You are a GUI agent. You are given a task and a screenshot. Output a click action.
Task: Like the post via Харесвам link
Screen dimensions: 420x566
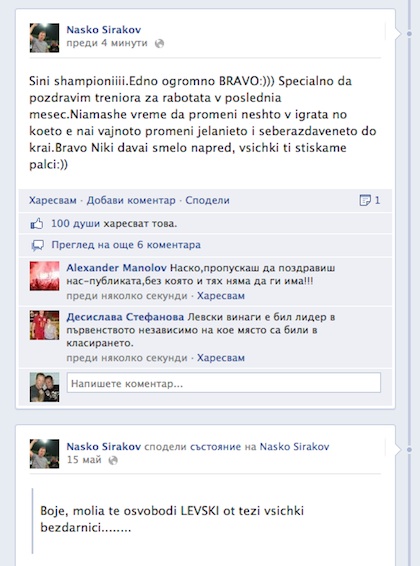53,200
